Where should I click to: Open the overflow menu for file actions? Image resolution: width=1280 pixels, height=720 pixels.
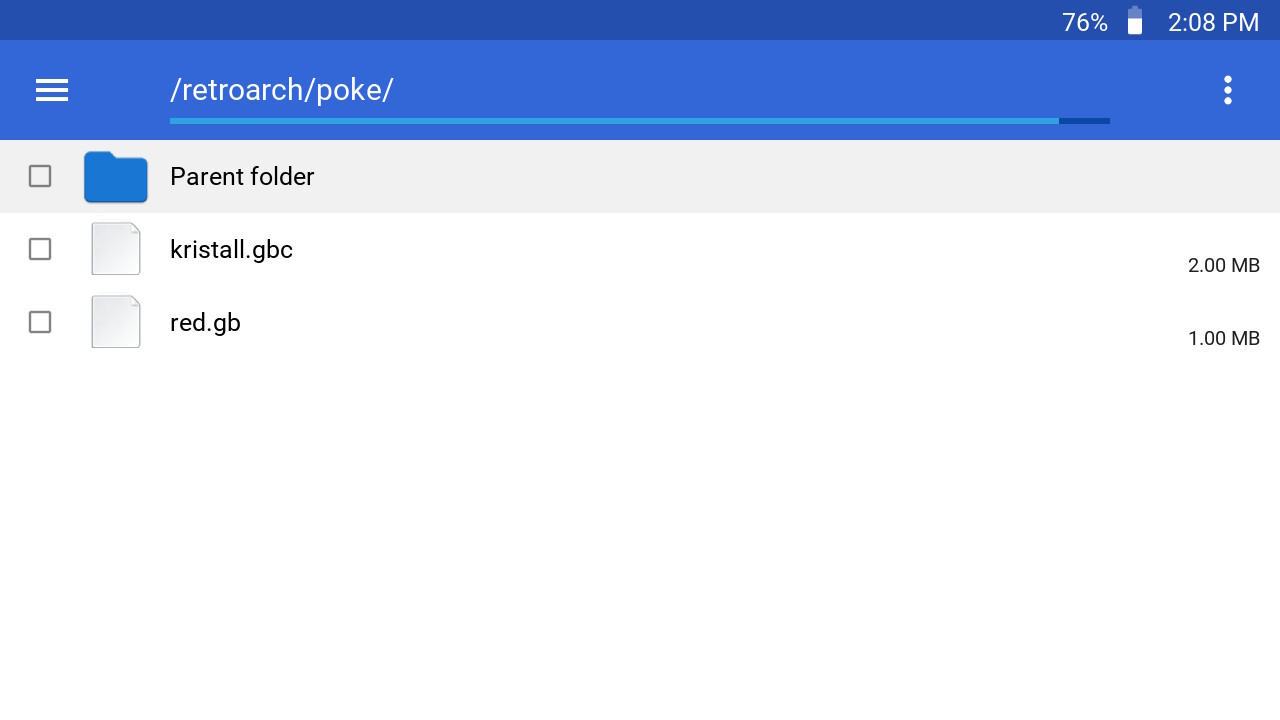1227,90
